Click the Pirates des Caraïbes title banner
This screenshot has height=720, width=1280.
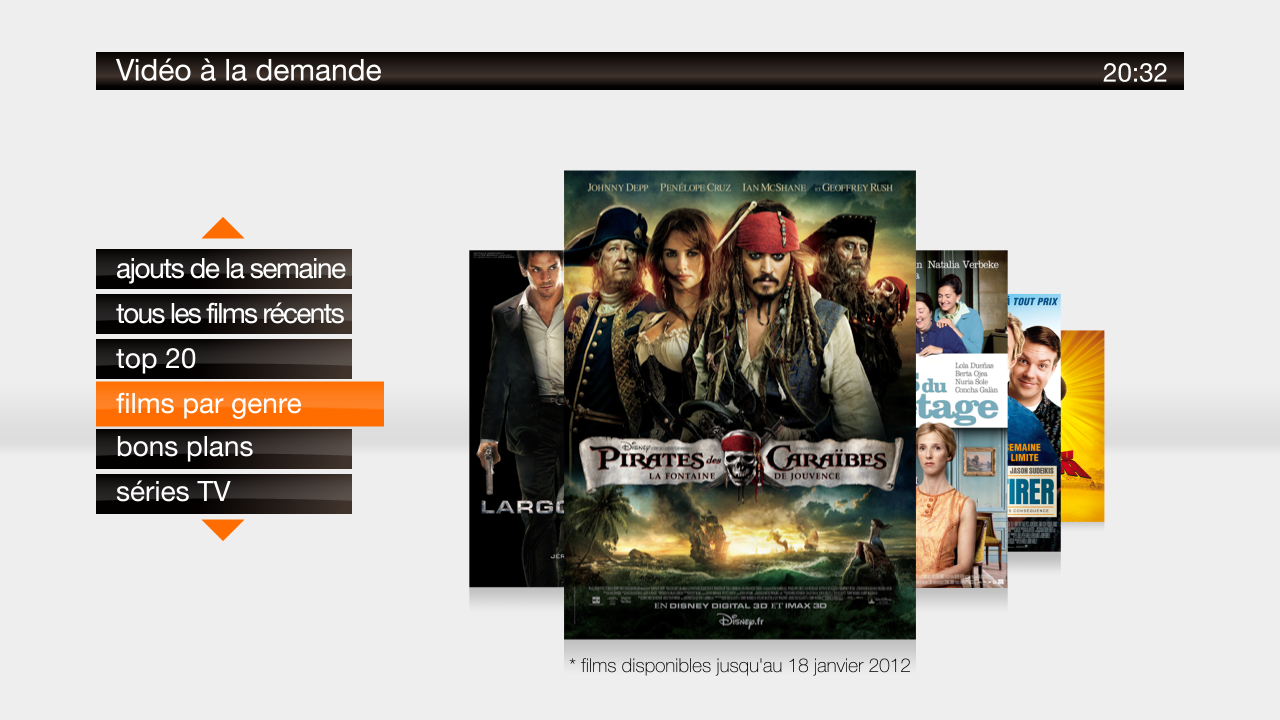click(740, 462)
